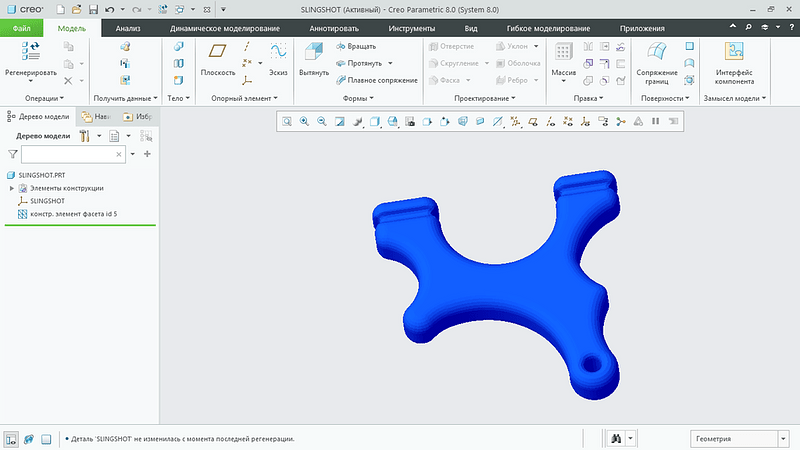Clear the model tree search field X
Screen dimensions: 800x450
119,154
